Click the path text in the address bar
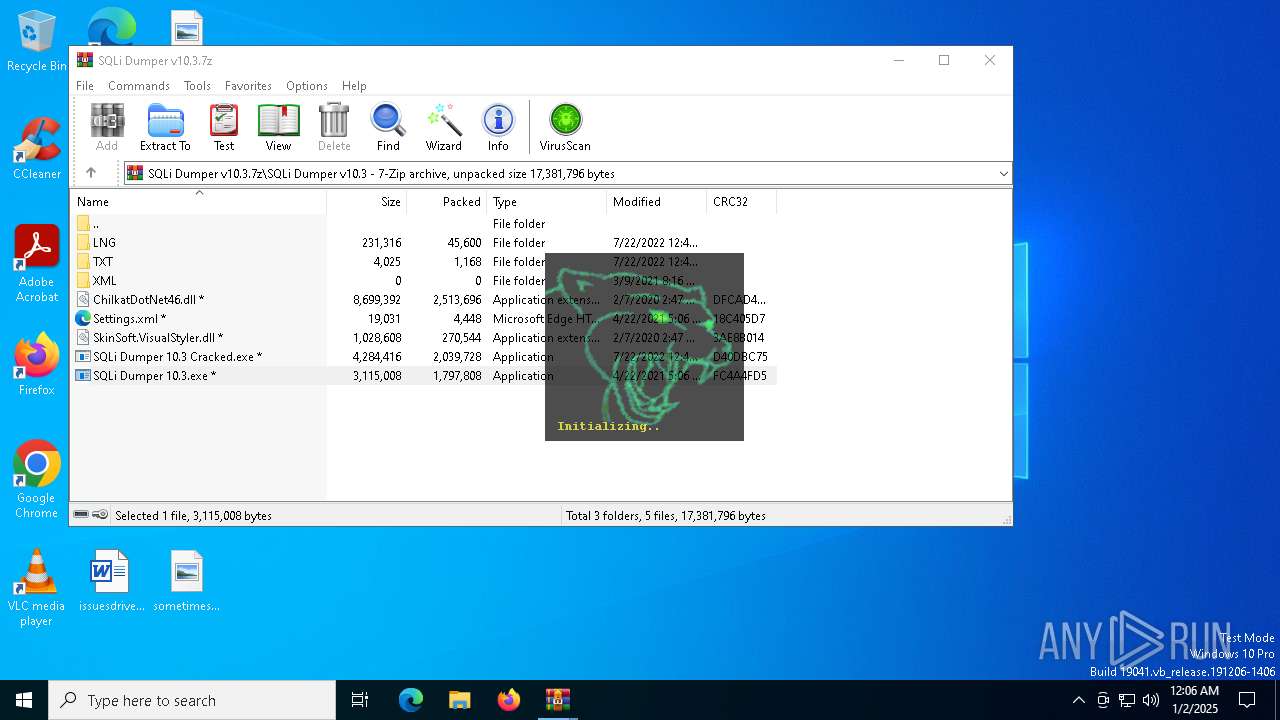The image size is (1280, 720). coord(381,174)
